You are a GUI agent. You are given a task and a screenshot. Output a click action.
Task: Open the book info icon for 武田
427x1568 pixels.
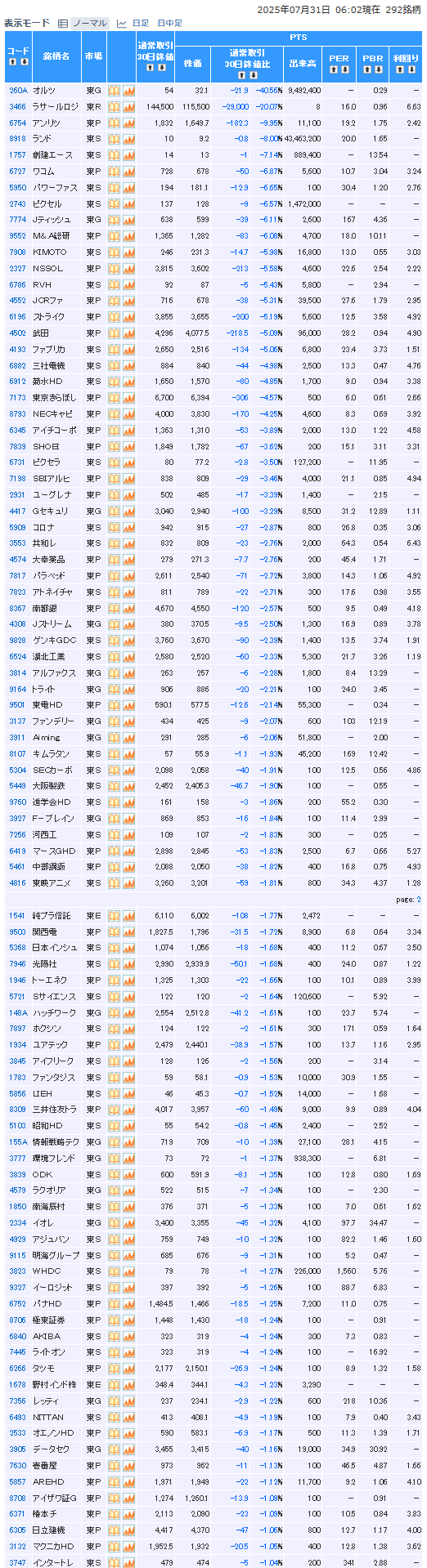pos(115,333)
